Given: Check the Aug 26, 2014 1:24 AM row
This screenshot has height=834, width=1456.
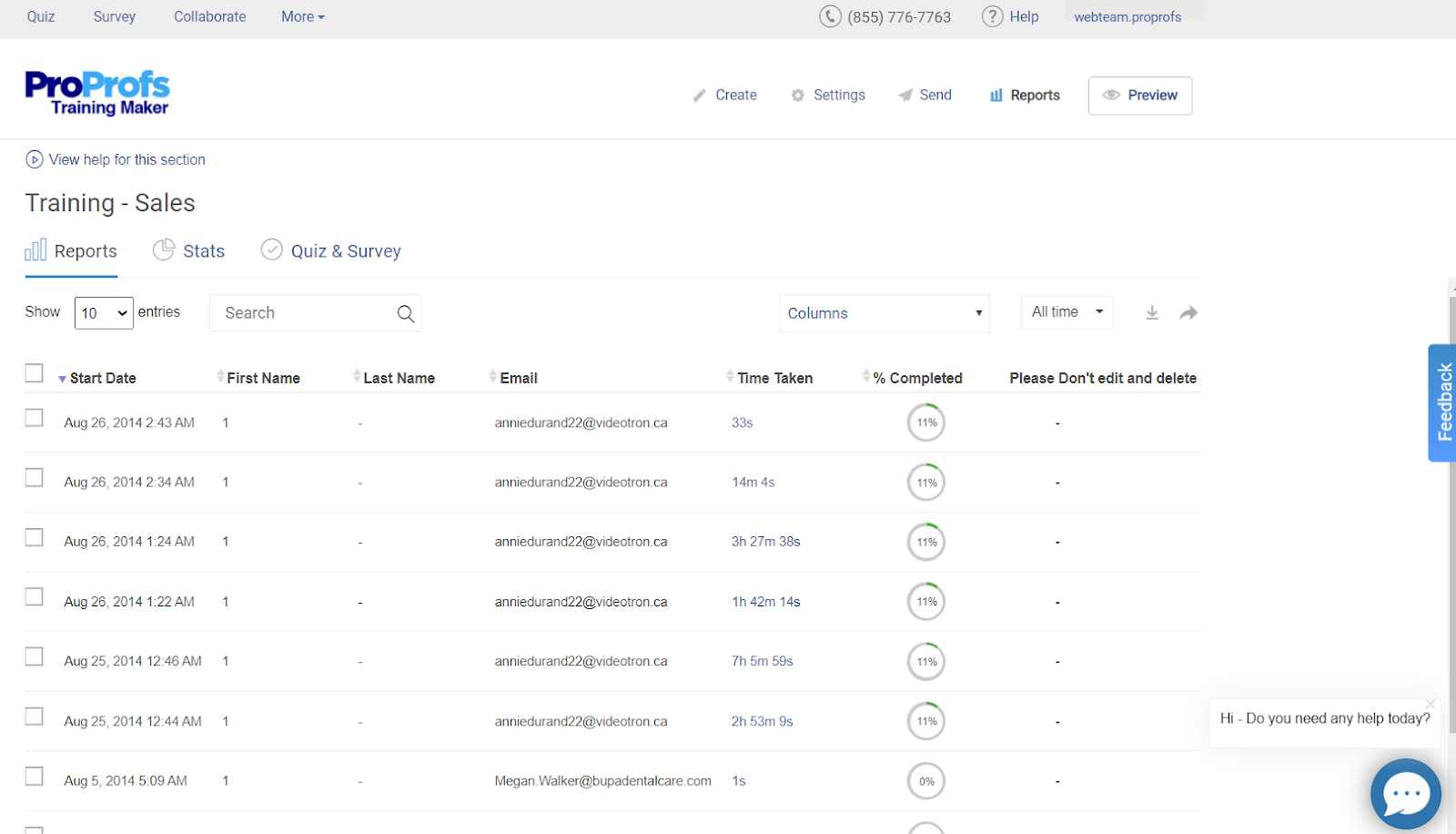Looking at the screenshot, I should [34, 537].
